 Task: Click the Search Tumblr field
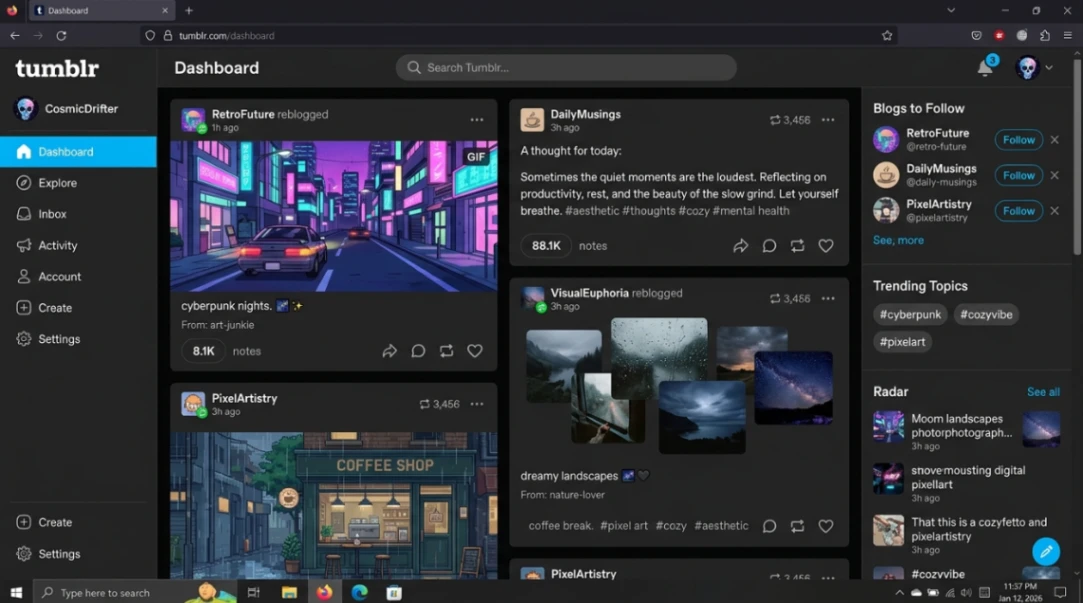pyautogui.click(x=566, y=68)
